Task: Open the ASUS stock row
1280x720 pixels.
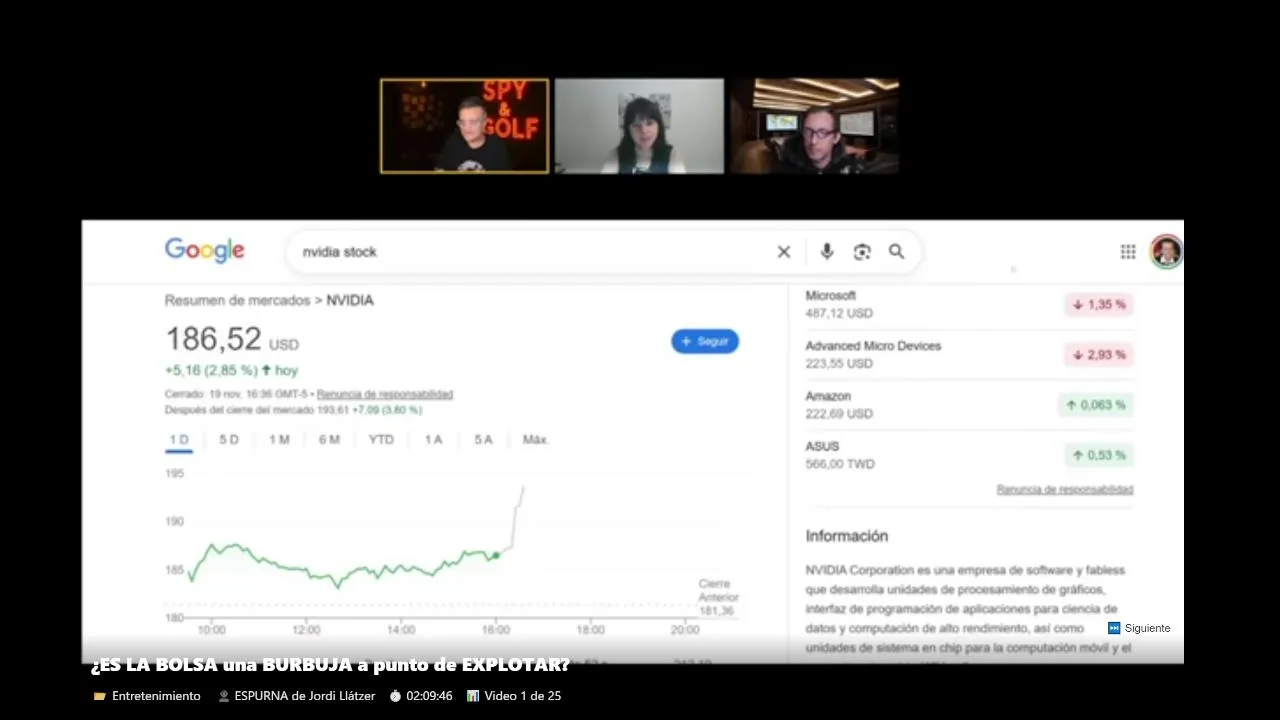Action: pyautogui.click(x=969, y=455)
